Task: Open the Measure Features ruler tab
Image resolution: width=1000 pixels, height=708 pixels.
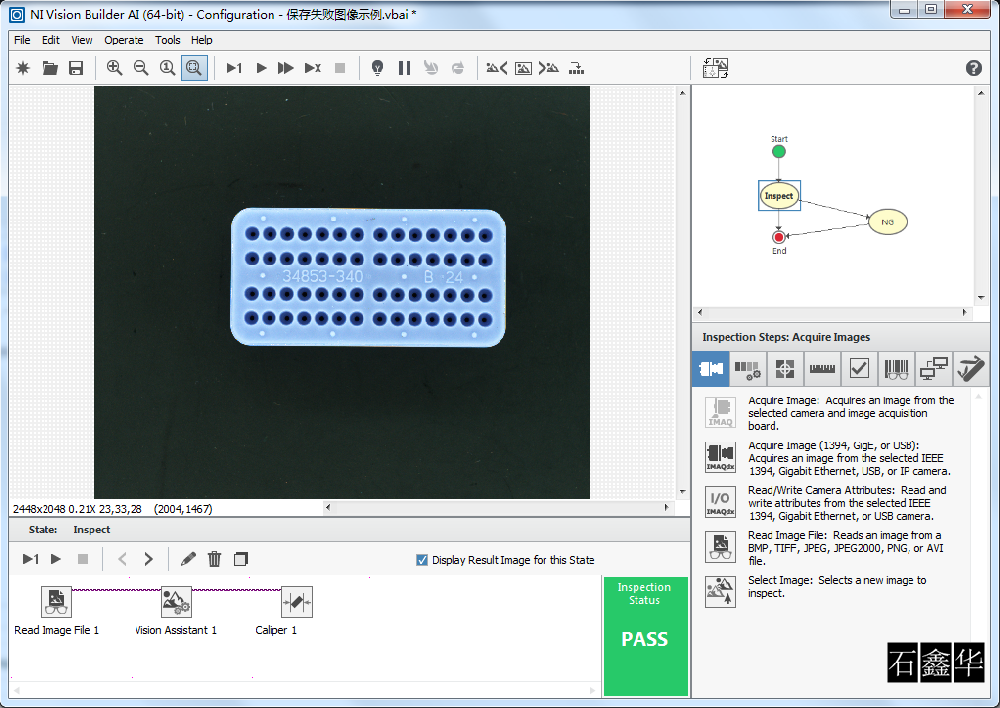Action: [822, 369]
